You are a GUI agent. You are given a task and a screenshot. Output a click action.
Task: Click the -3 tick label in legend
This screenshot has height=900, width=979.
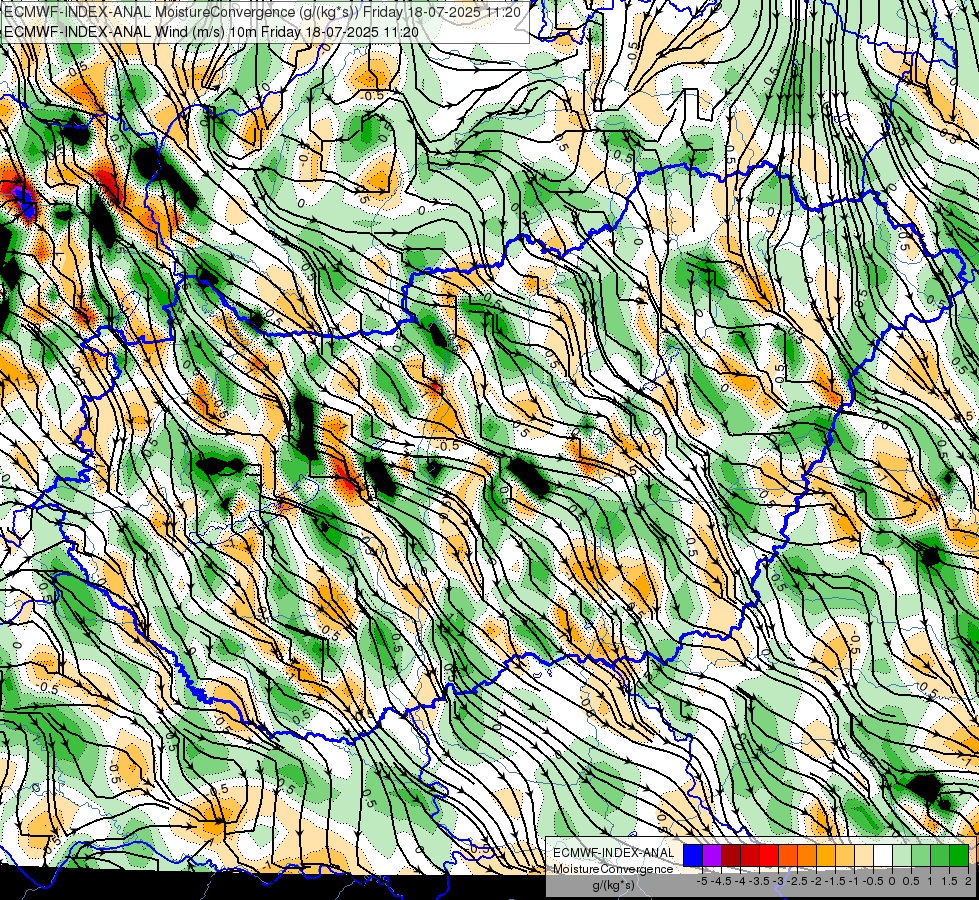point(778,881)
